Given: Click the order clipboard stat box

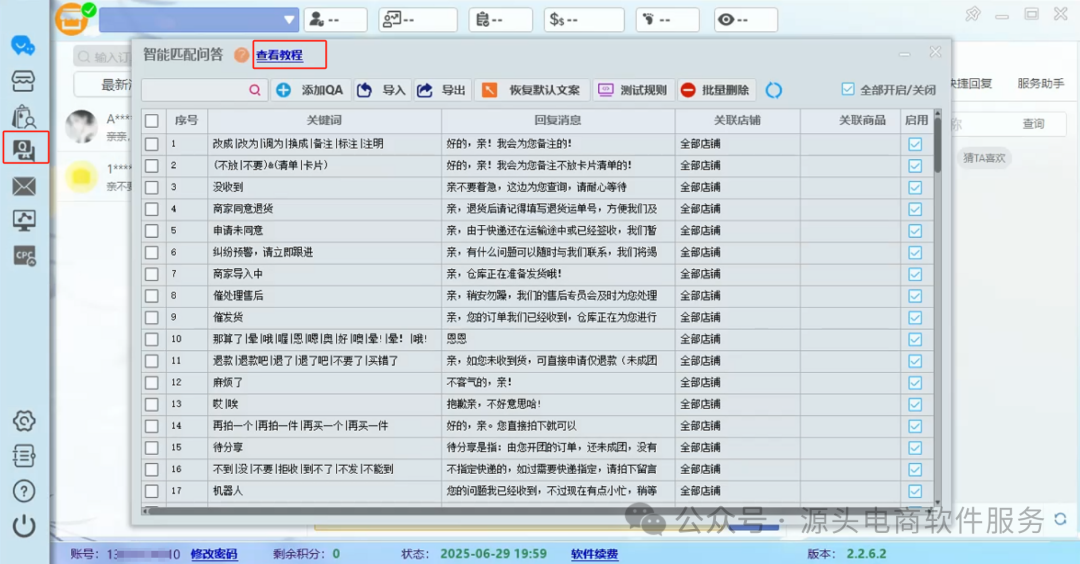Looking at the screenshot, I should click(501, 20).
